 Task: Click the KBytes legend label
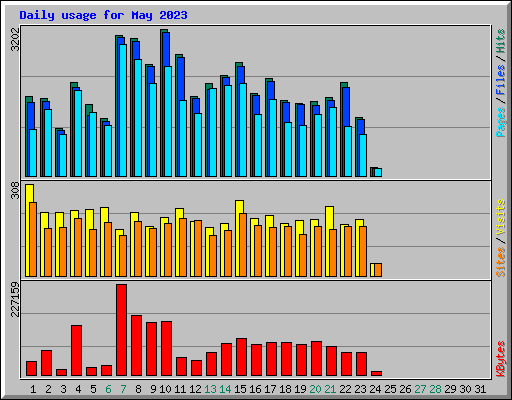501,359
